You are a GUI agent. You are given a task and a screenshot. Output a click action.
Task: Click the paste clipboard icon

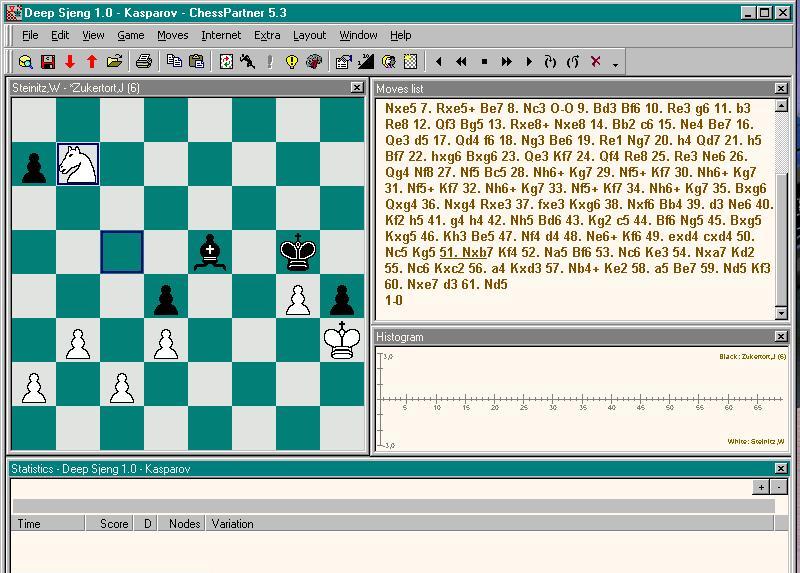(x=196, y=62)
